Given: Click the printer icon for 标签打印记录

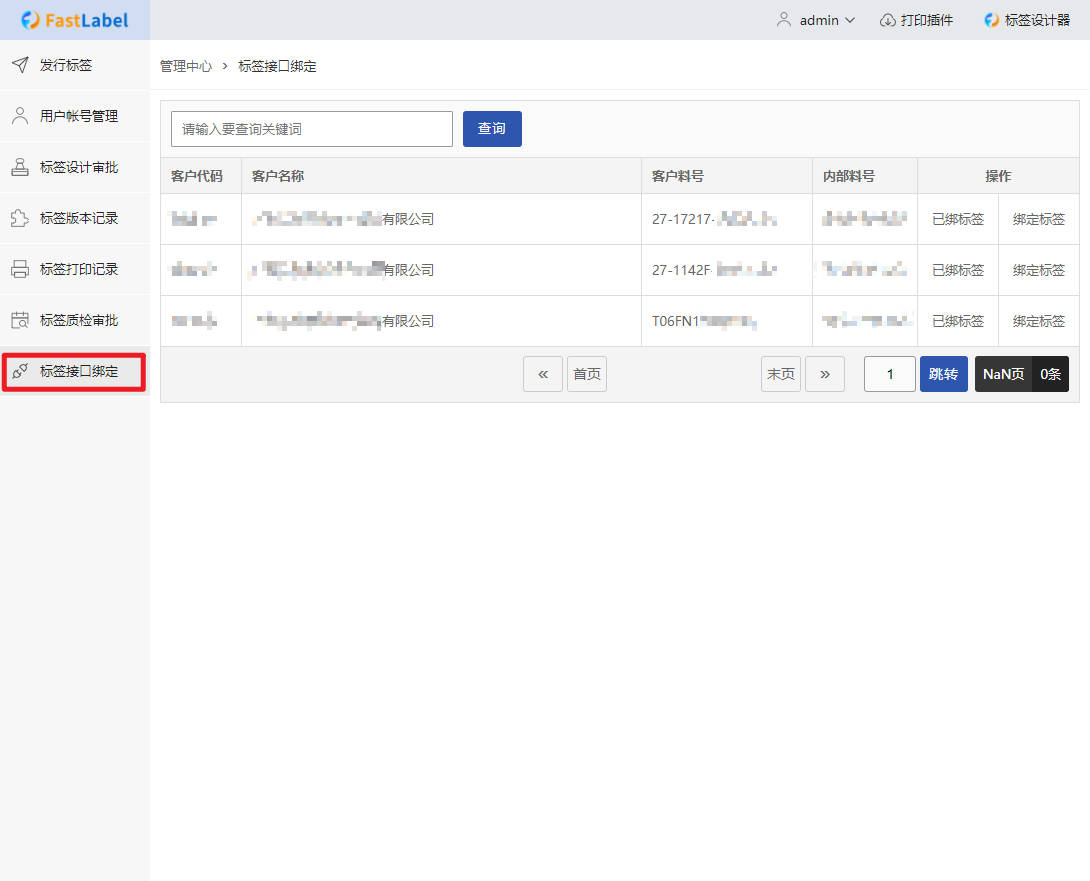Looking at the screenshot, I should [x=20, y=269].
